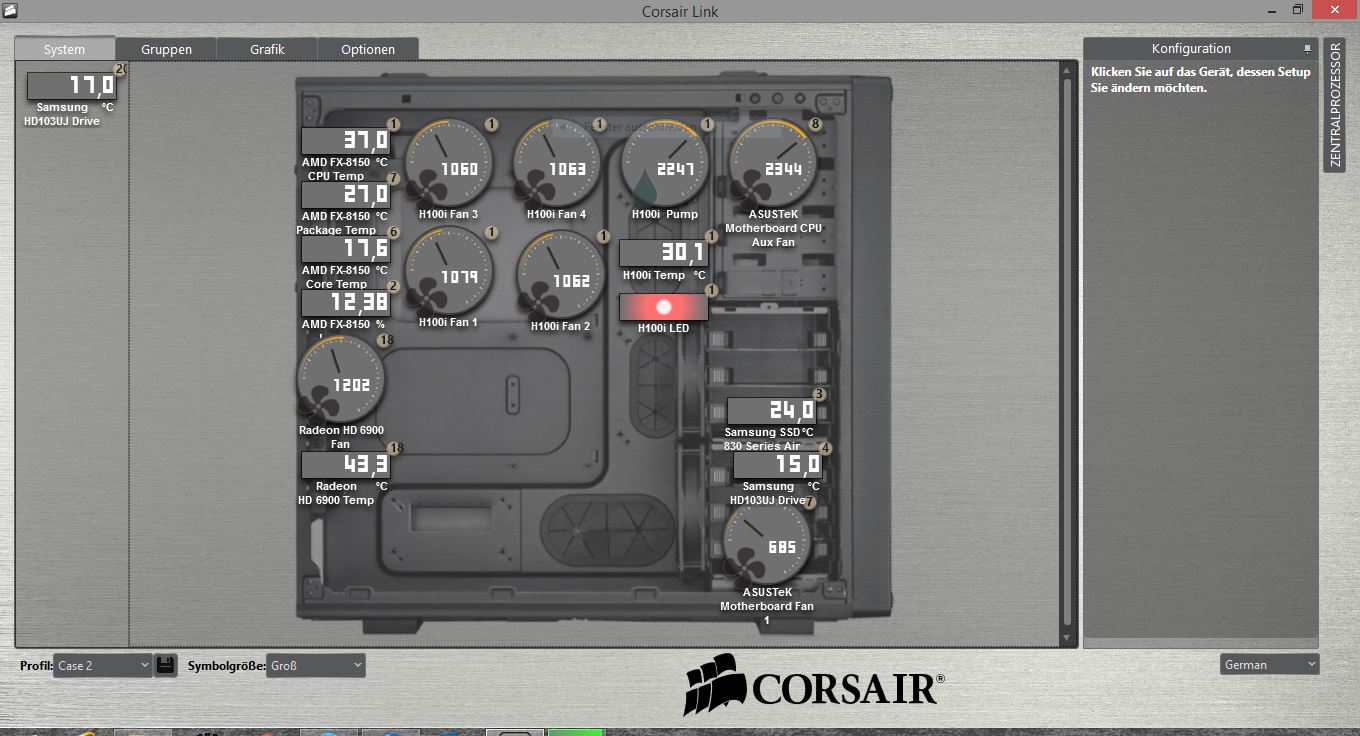
Task: Select the AMD FX-8150 CPU Temp readout
Action: 346,141
